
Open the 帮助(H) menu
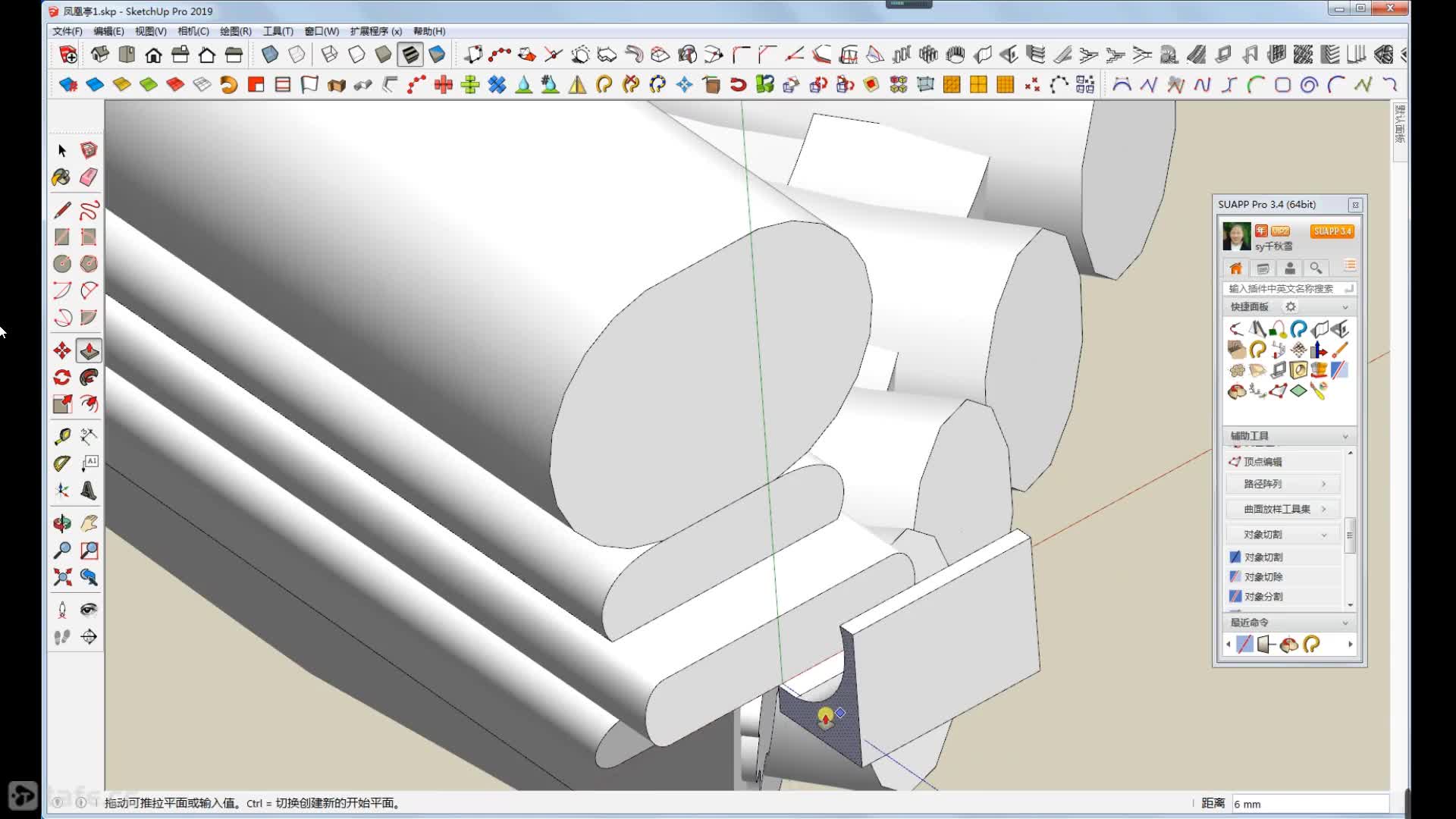coord(429,31)
